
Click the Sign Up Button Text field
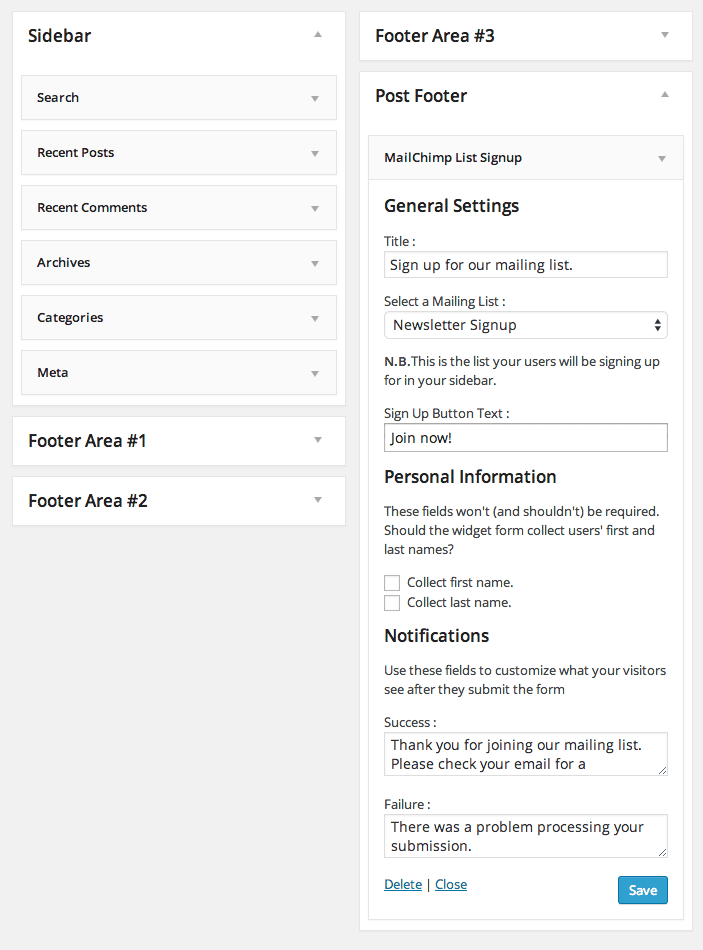click(525, 438)
